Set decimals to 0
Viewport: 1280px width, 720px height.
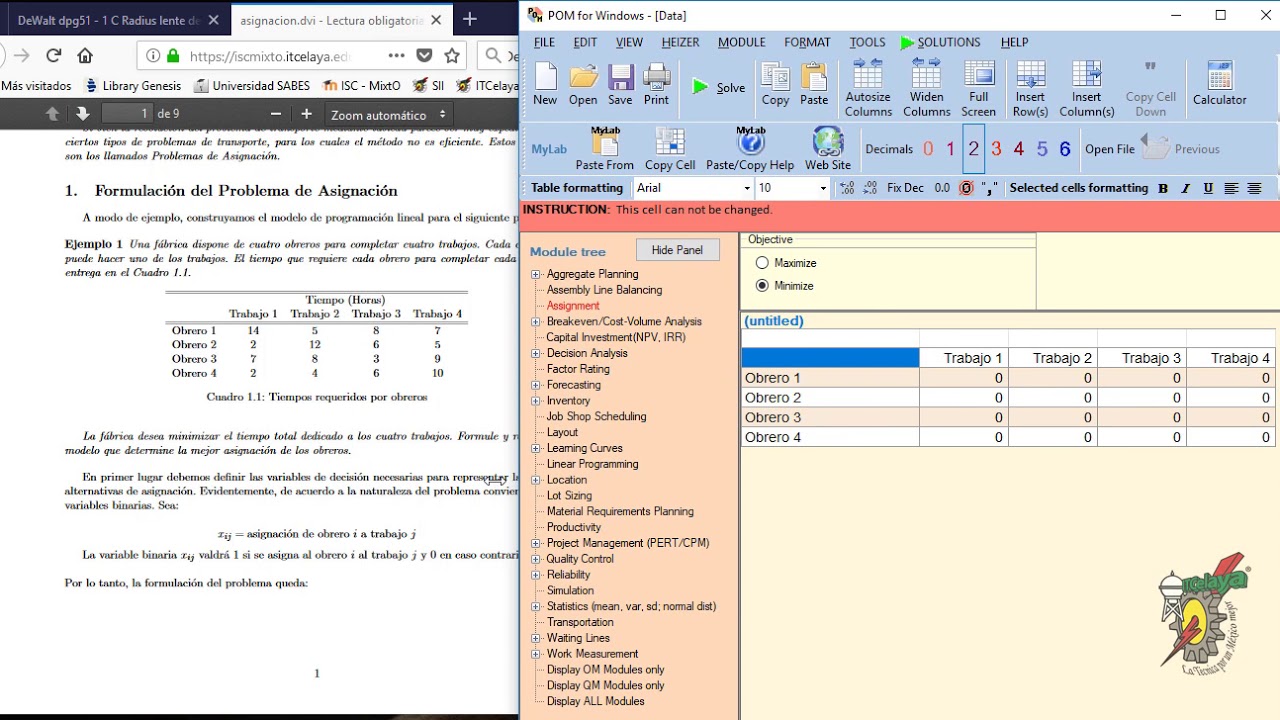pyautogui.click(x=928, y=149)
